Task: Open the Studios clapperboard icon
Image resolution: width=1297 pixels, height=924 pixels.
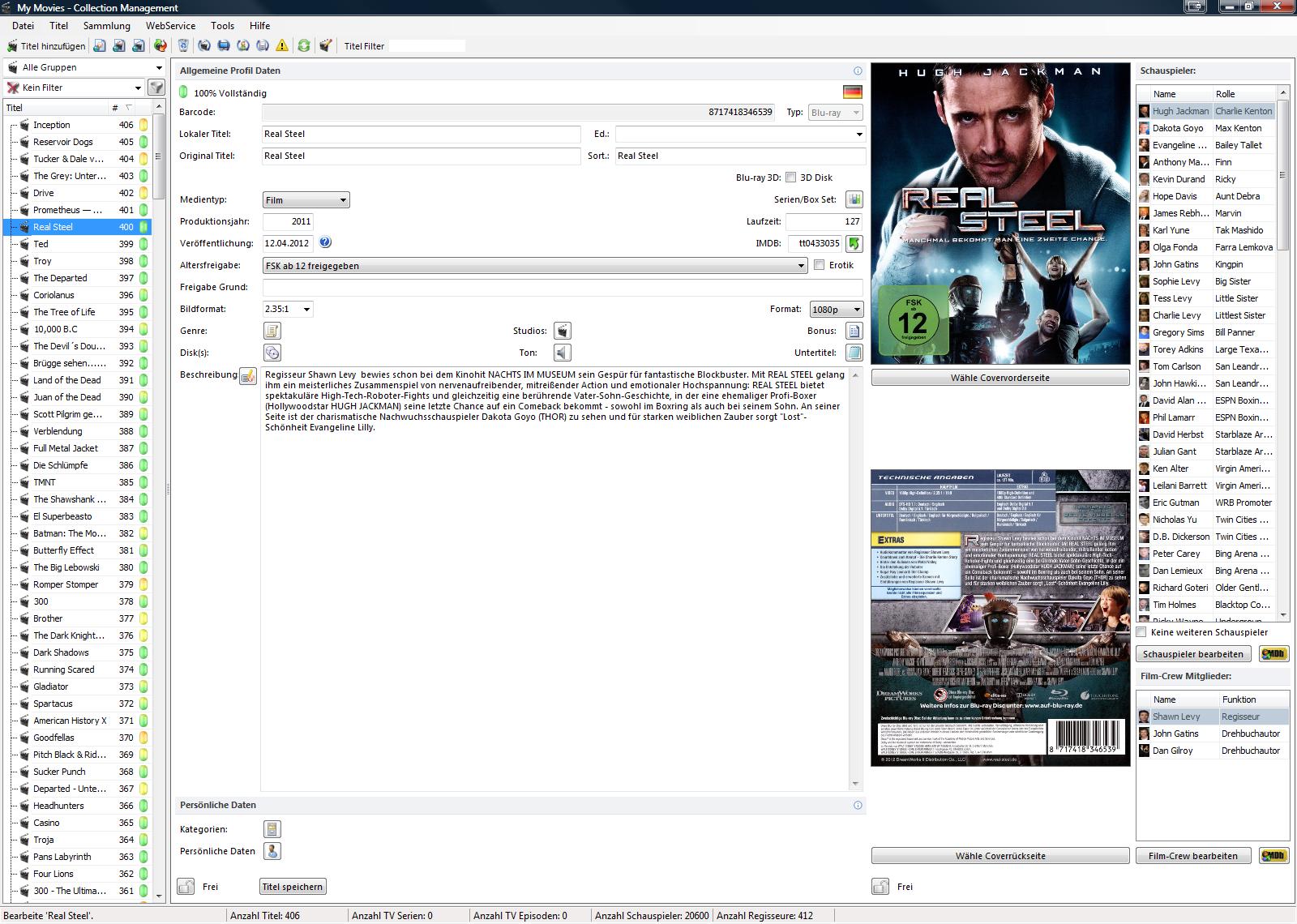Action: click(563, 331)
